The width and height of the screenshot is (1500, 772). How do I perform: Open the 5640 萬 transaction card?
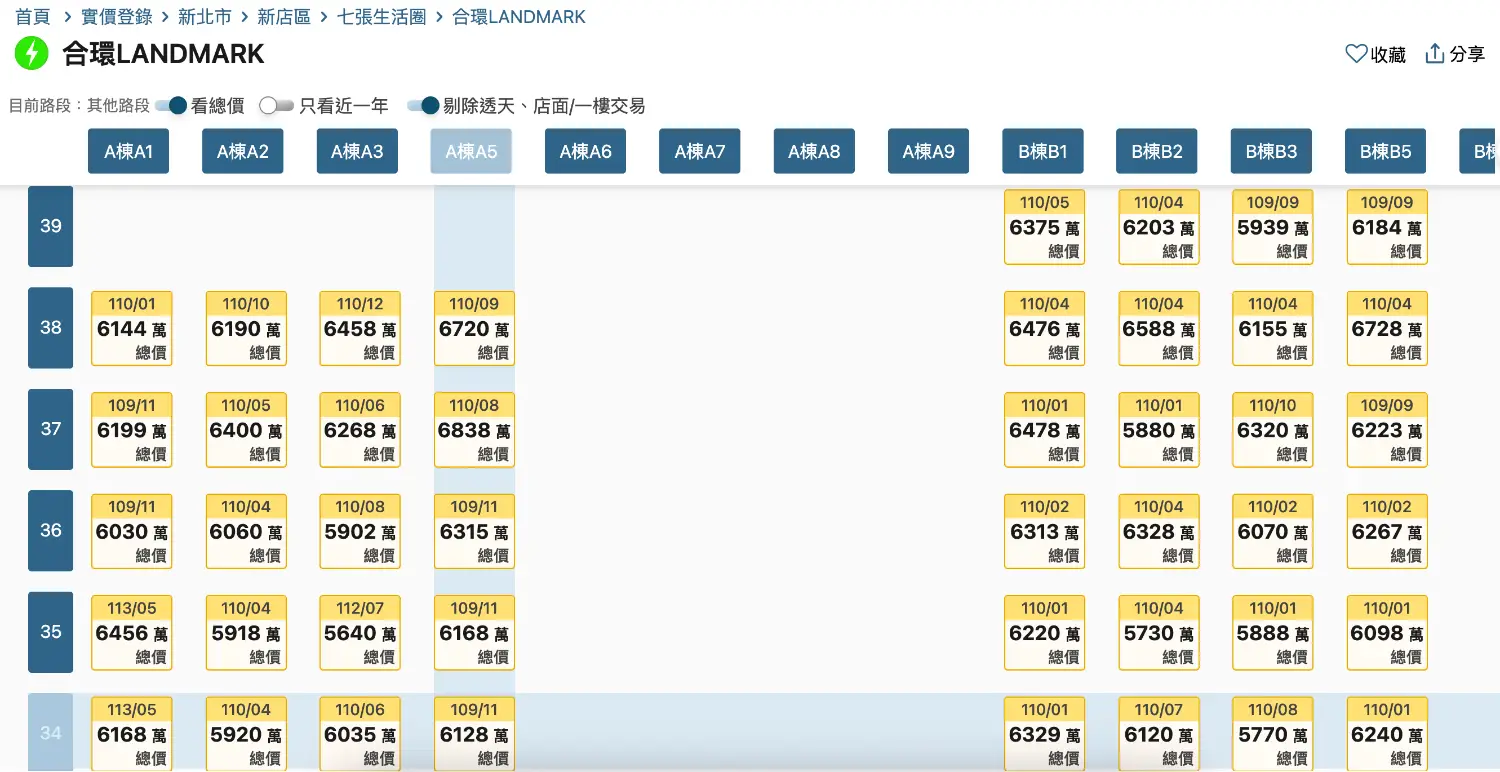coord(360,633)
